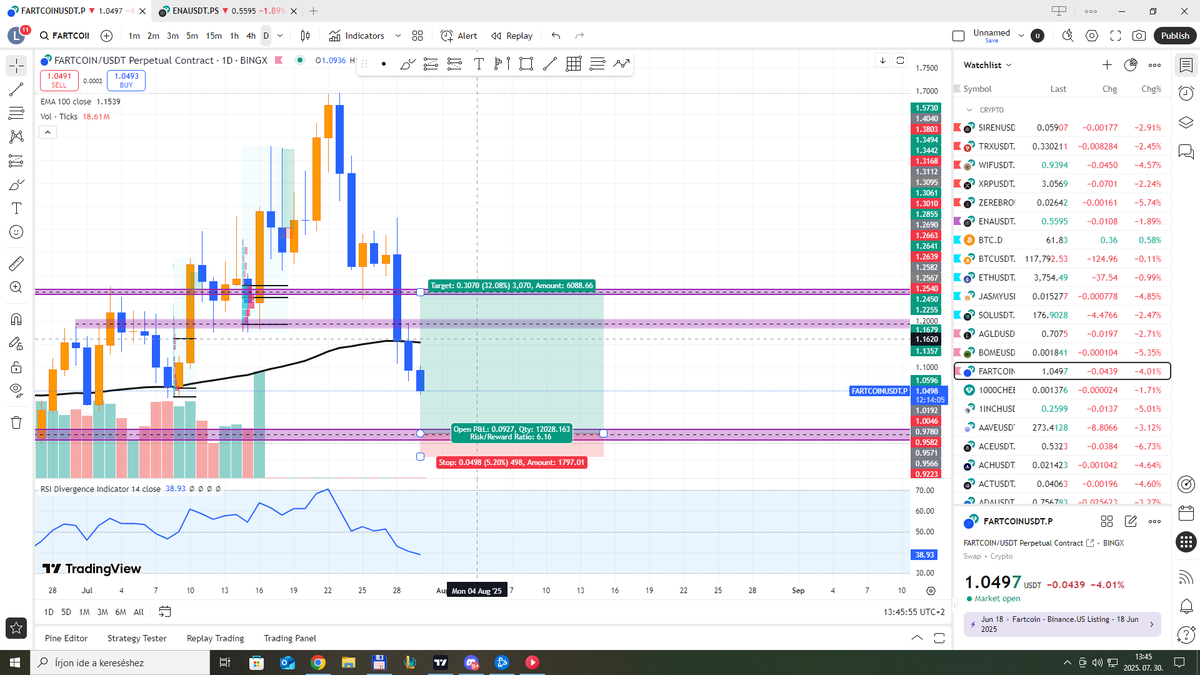Select the trend line drawing tool

tap(16, 89)
